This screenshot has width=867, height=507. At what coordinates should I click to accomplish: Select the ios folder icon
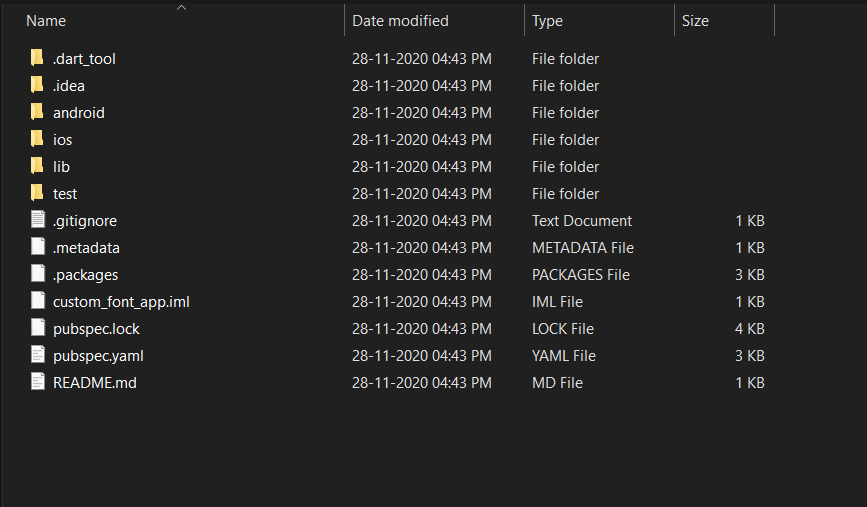(x=37, y=139)
